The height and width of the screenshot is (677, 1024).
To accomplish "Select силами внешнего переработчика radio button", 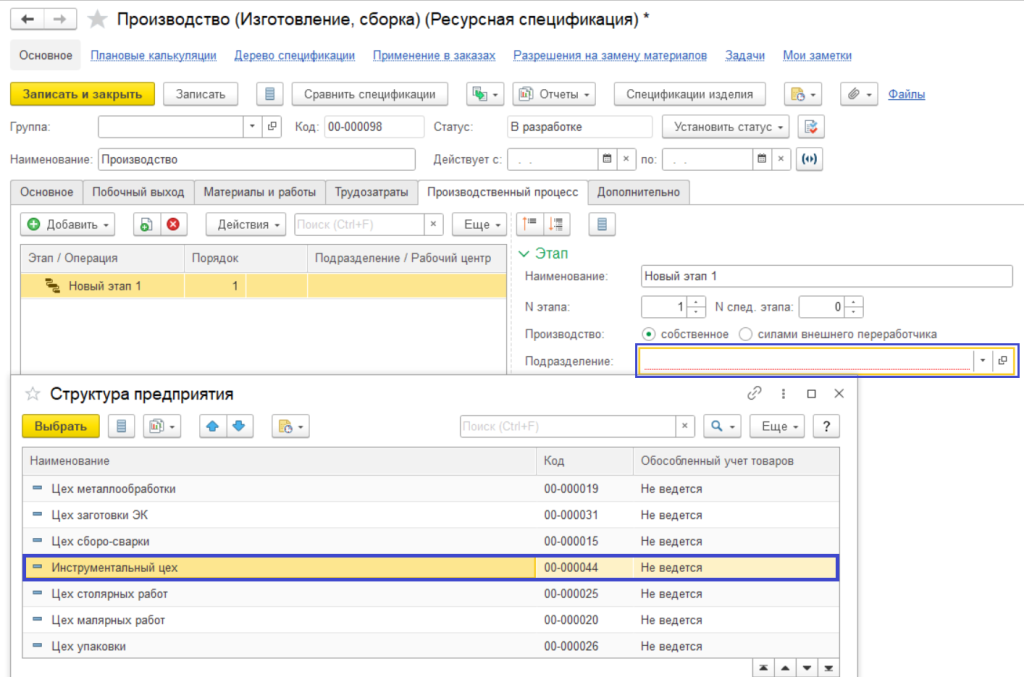I will [x=745, y=334].
